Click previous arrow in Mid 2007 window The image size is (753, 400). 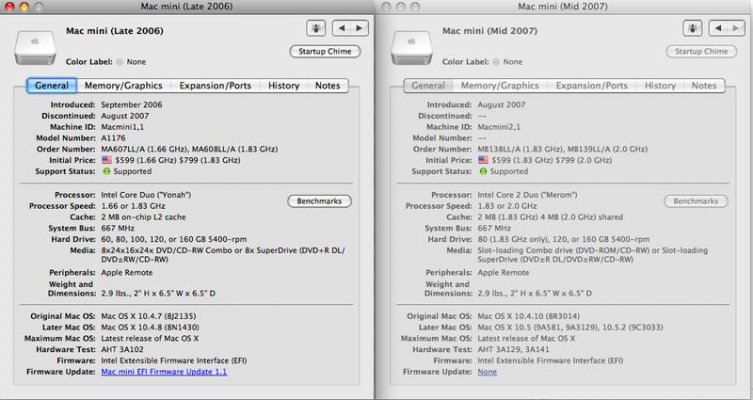[x=718, y=28]
